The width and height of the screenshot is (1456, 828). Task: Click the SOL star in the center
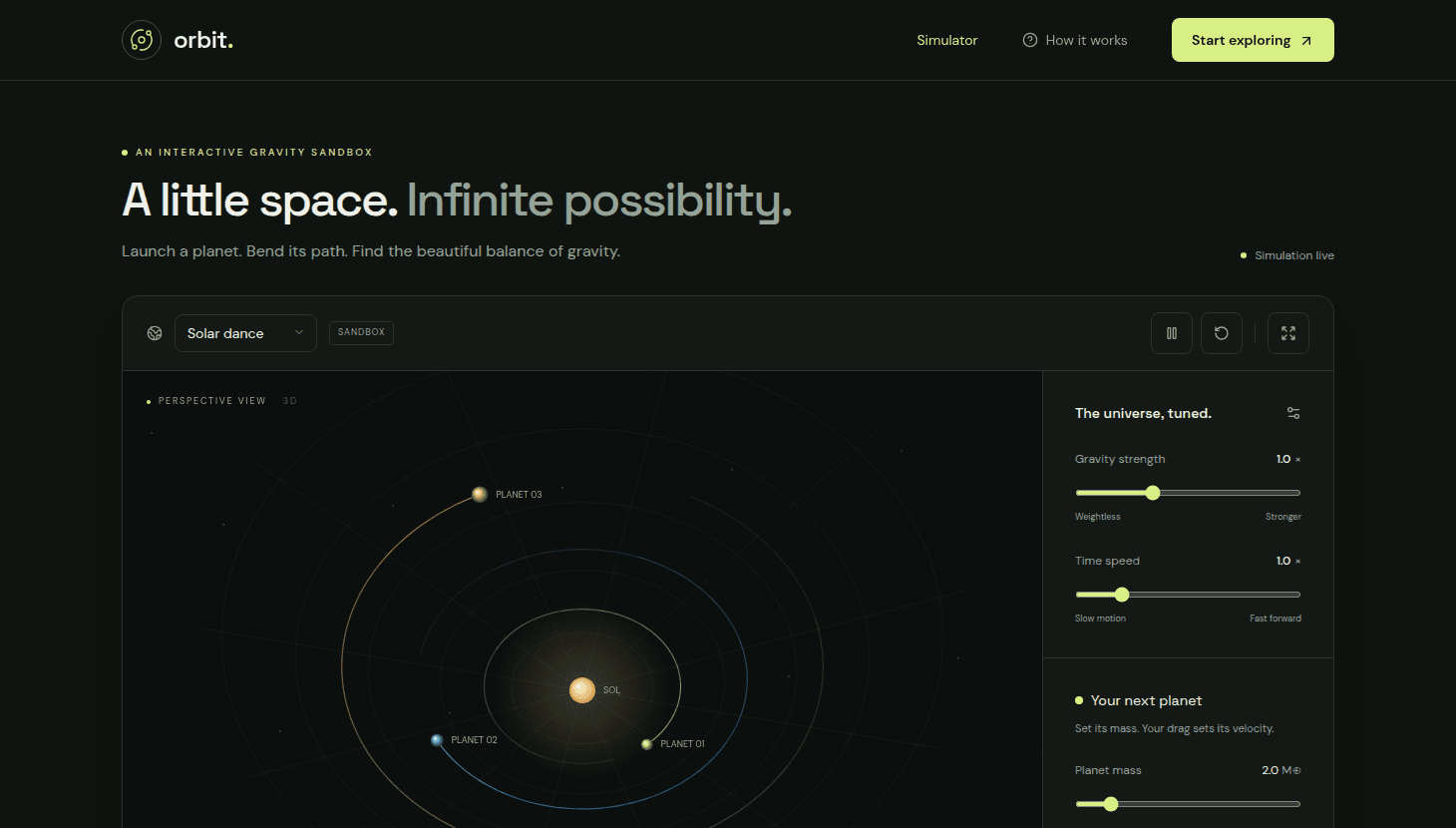pyautogui.click(x=582, y=690)
